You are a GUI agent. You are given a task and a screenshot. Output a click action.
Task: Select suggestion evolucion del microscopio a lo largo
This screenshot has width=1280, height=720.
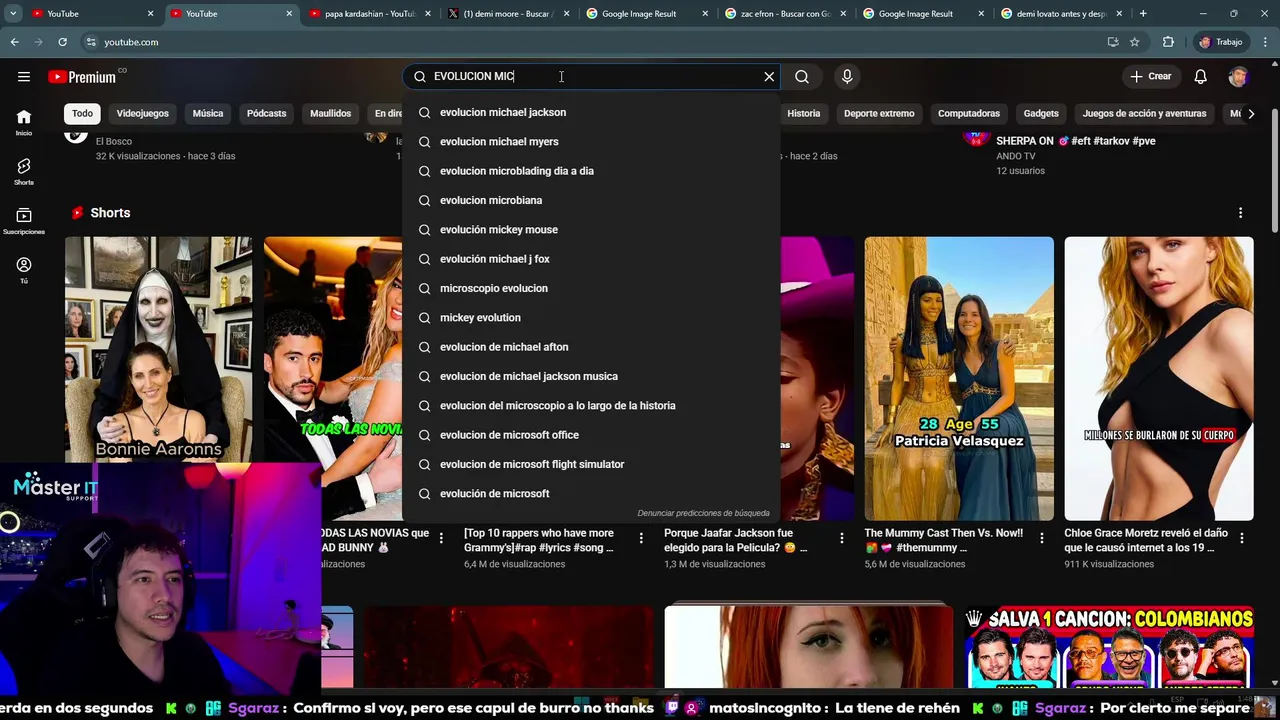(x=591, y=405)
